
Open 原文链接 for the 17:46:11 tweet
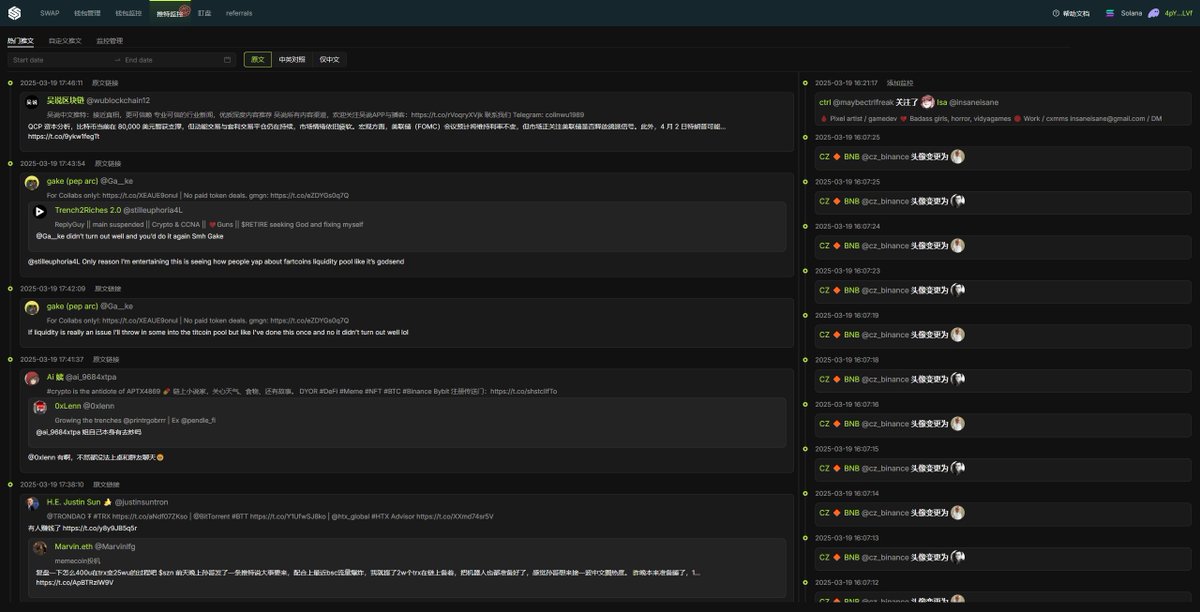coord(105,83)
